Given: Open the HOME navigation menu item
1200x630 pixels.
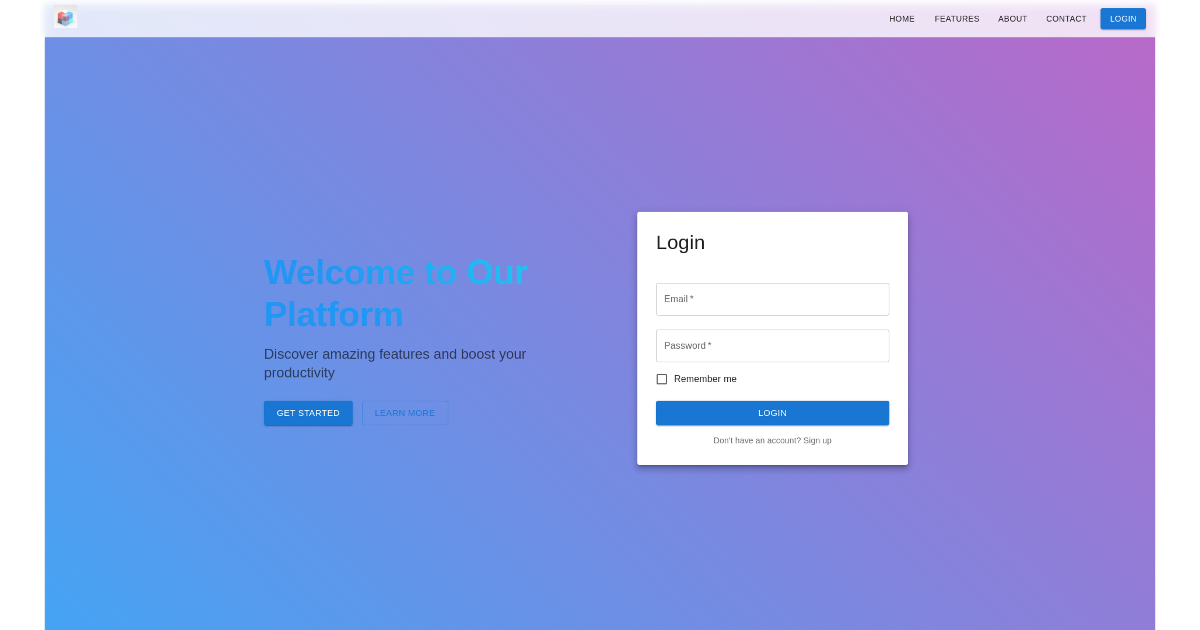Looking at the screenshot, I should pos(901,18).
